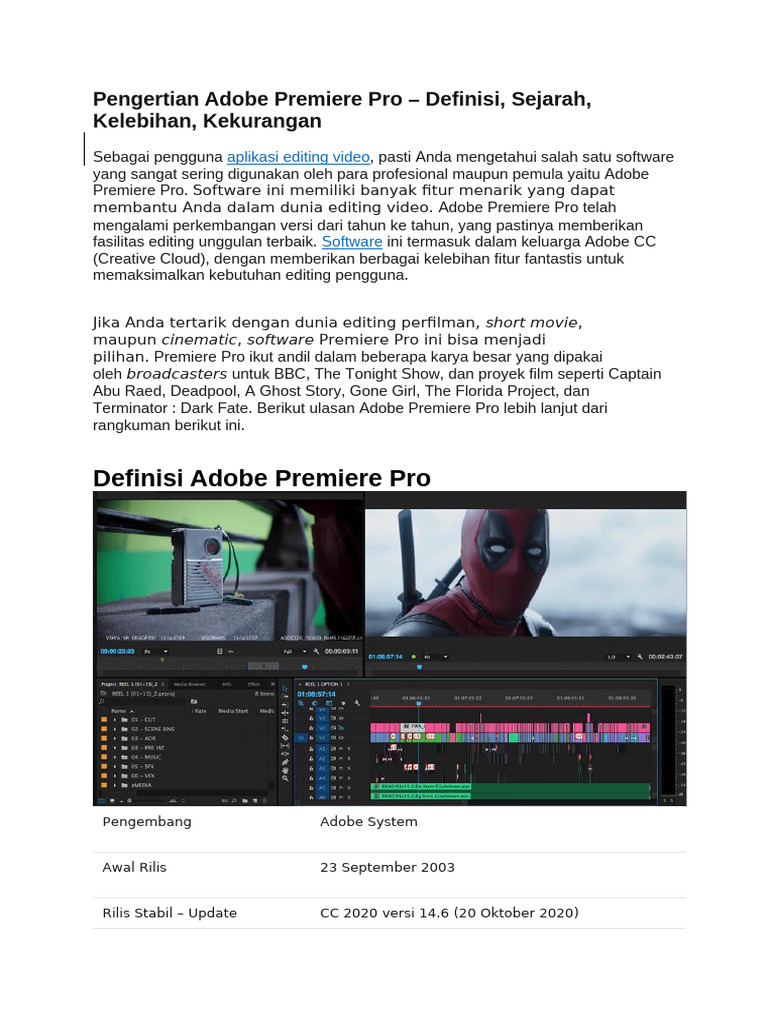Open source monitor settings wrench
This screenshot has width=768, height=1024.
pos(317,651)
